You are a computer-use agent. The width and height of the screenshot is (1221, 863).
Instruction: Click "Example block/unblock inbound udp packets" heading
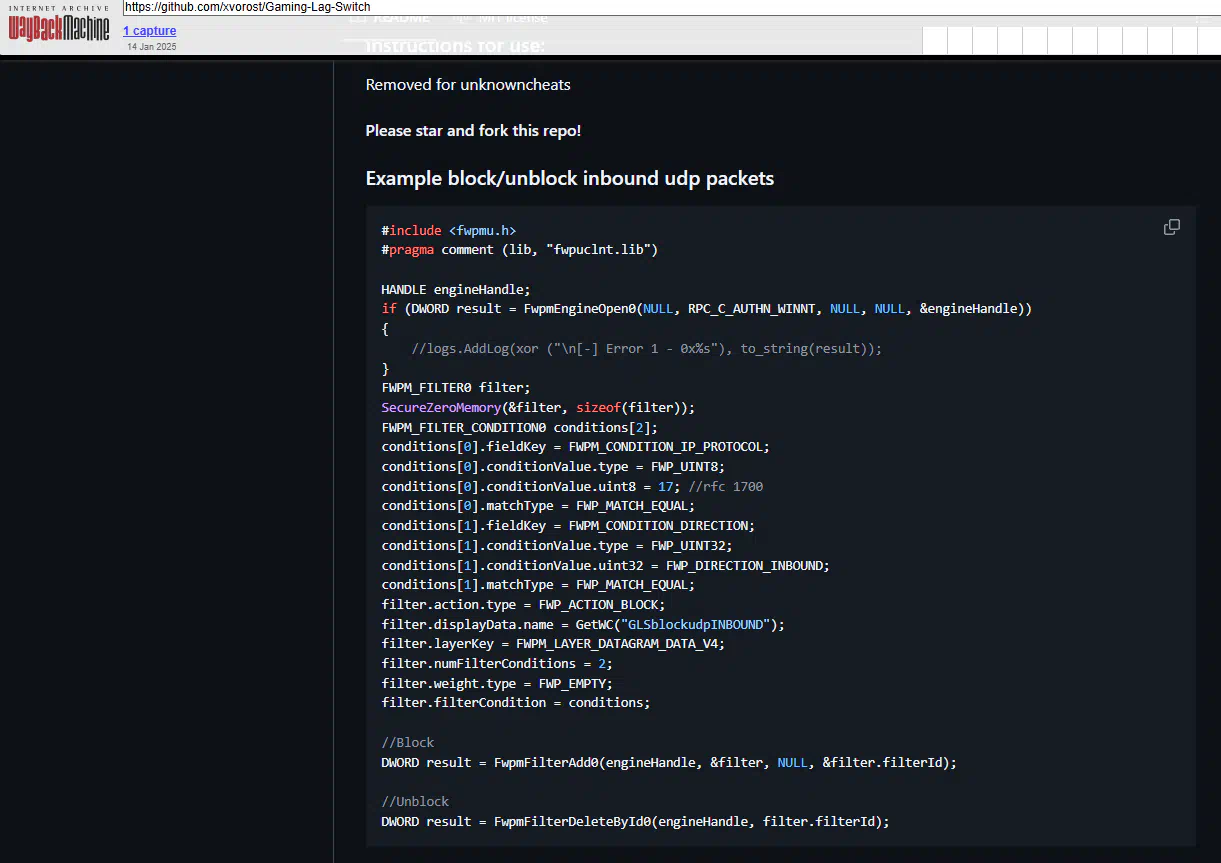coord(569,178)
